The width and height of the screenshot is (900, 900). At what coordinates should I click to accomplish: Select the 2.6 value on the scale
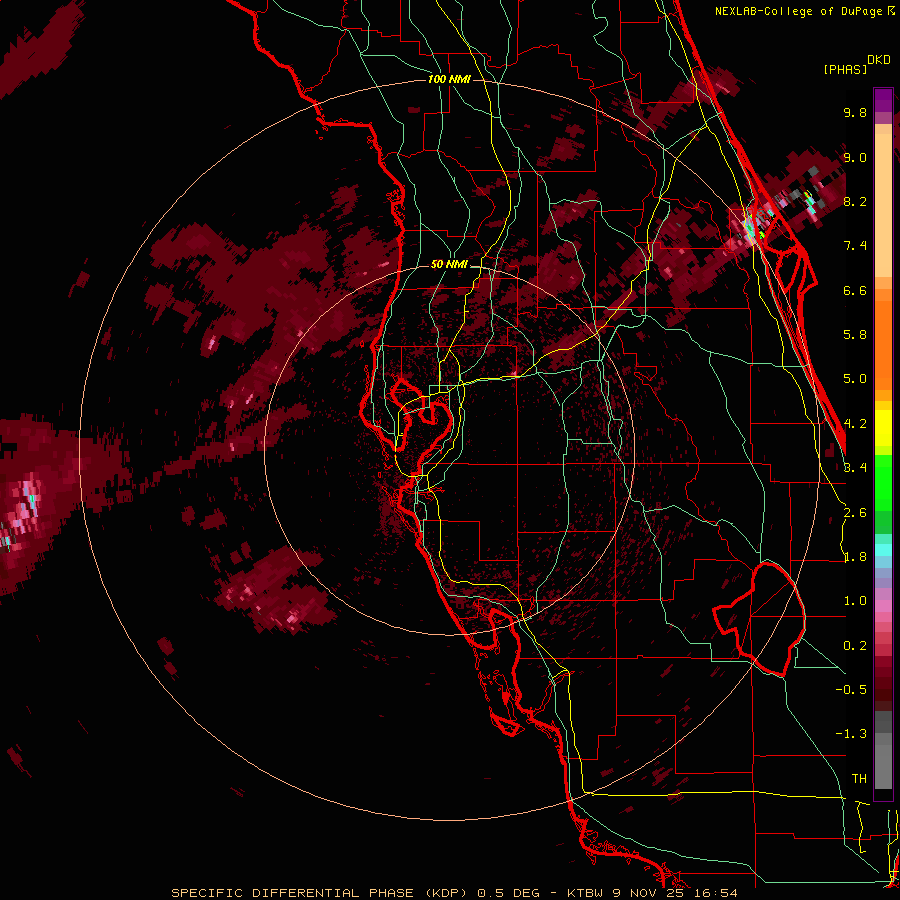click(855, 513)
